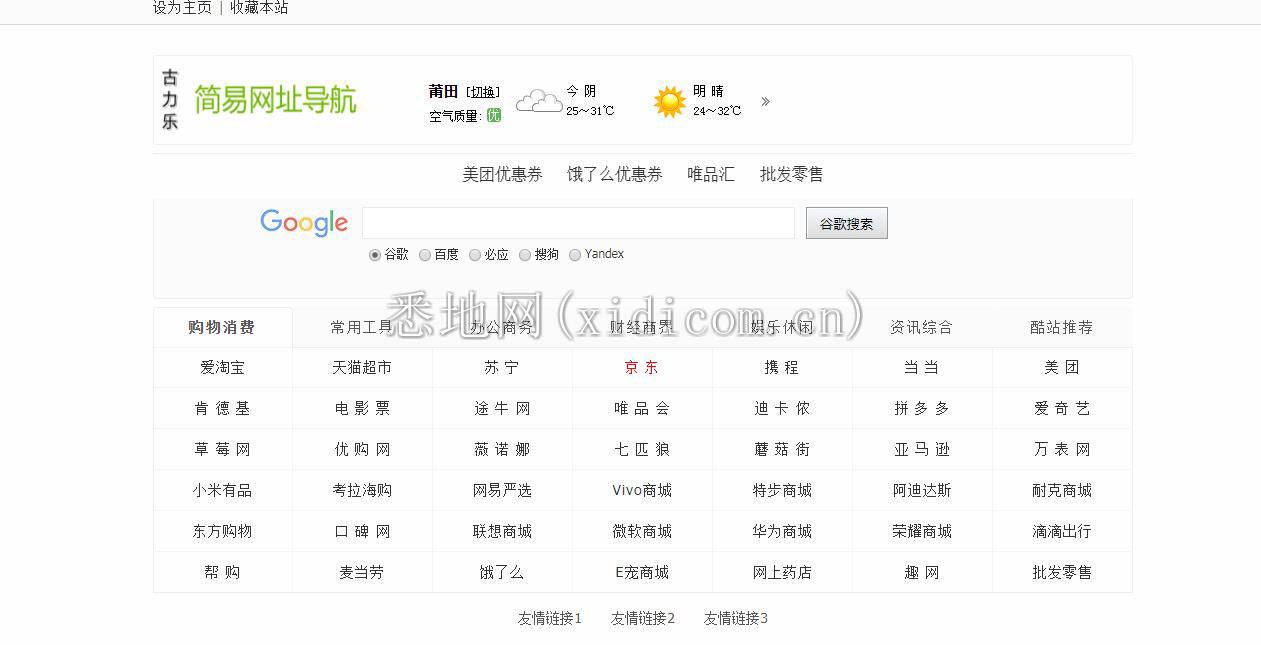This screenshot has width=1261, height=645.
Task: Open the 考拉海购 site link
Action: 362,491
